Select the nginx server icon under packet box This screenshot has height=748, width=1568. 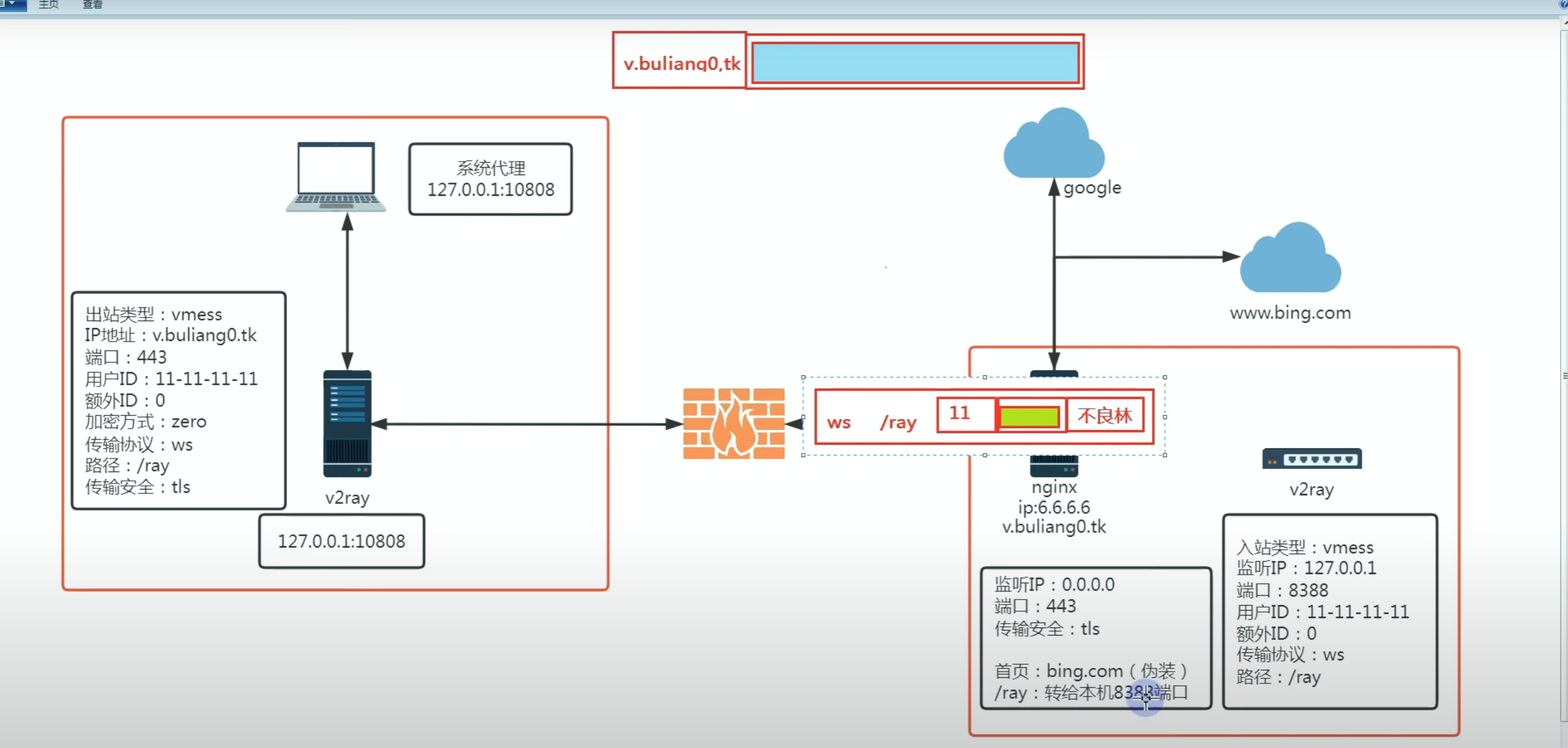[x=1054, y=466]
